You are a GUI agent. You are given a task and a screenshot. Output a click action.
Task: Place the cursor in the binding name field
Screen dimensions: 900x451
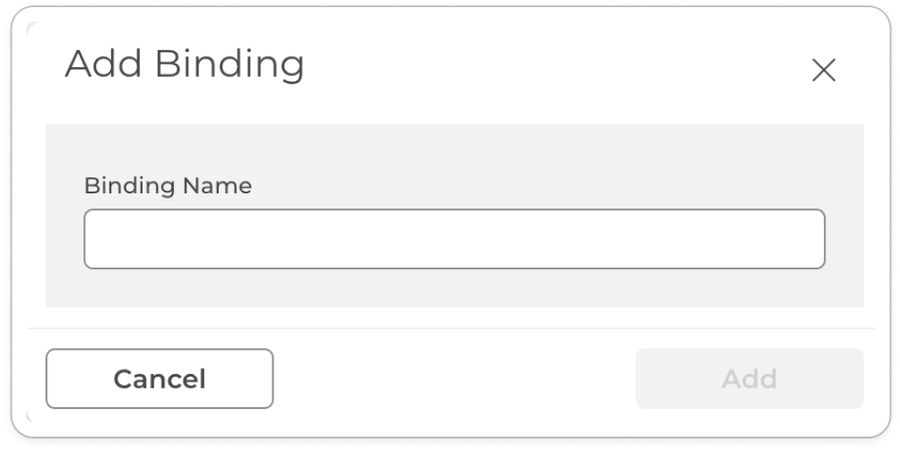[454, 239]
